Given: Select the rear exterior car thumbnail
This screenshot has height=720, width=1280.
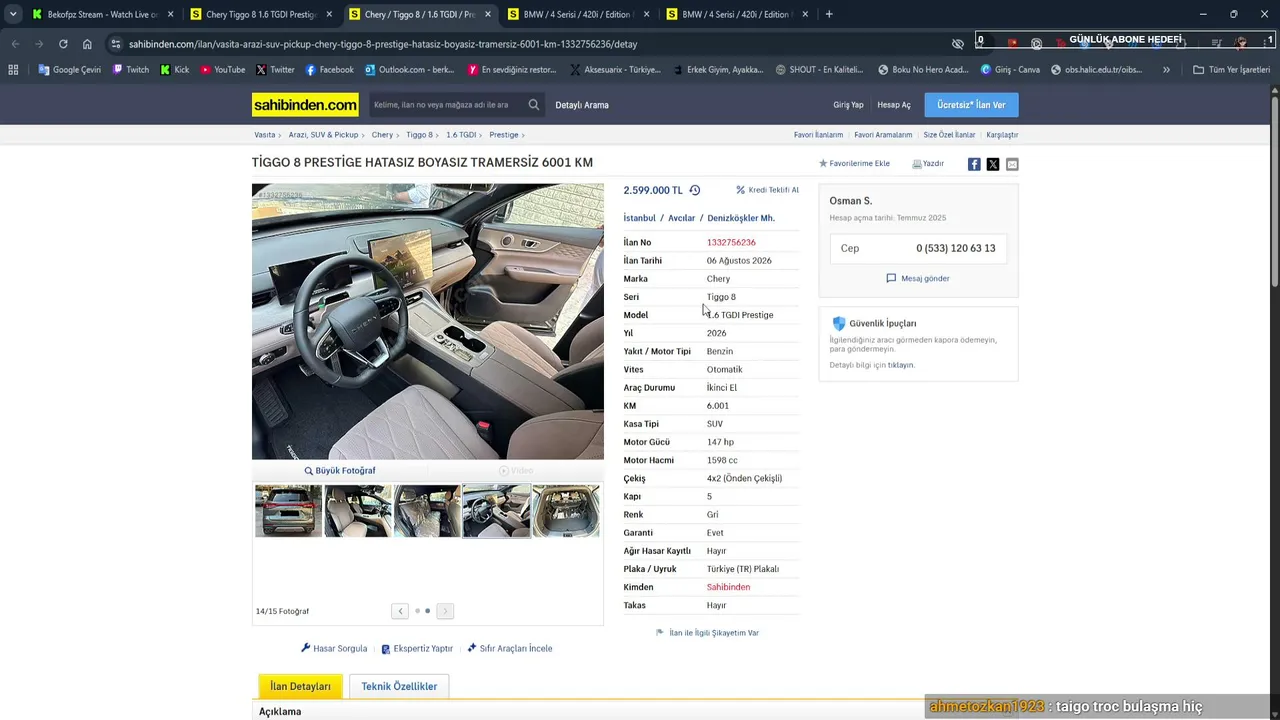Looking at the screenshot, I should tap(288, 511).
